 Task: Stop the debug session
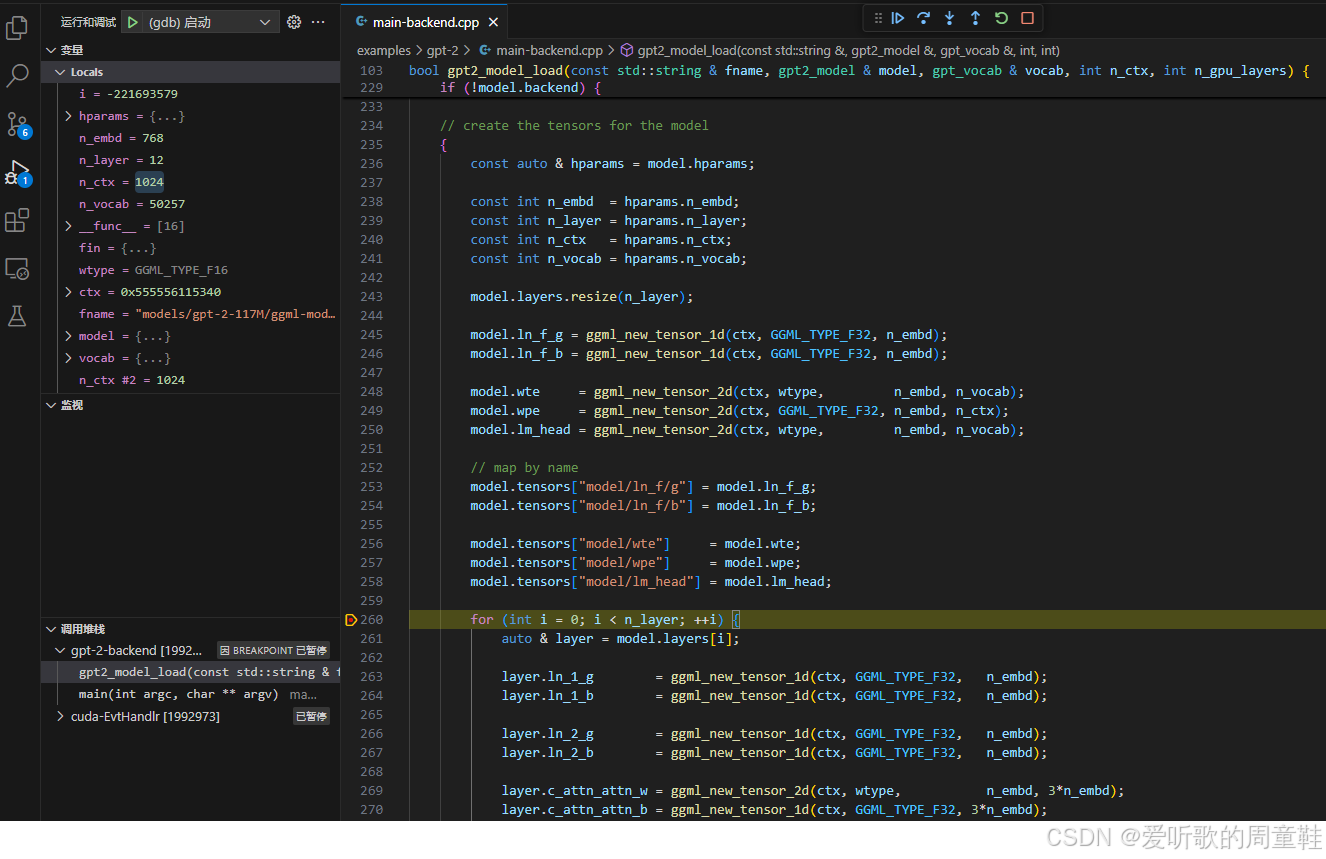point(1027,18)
